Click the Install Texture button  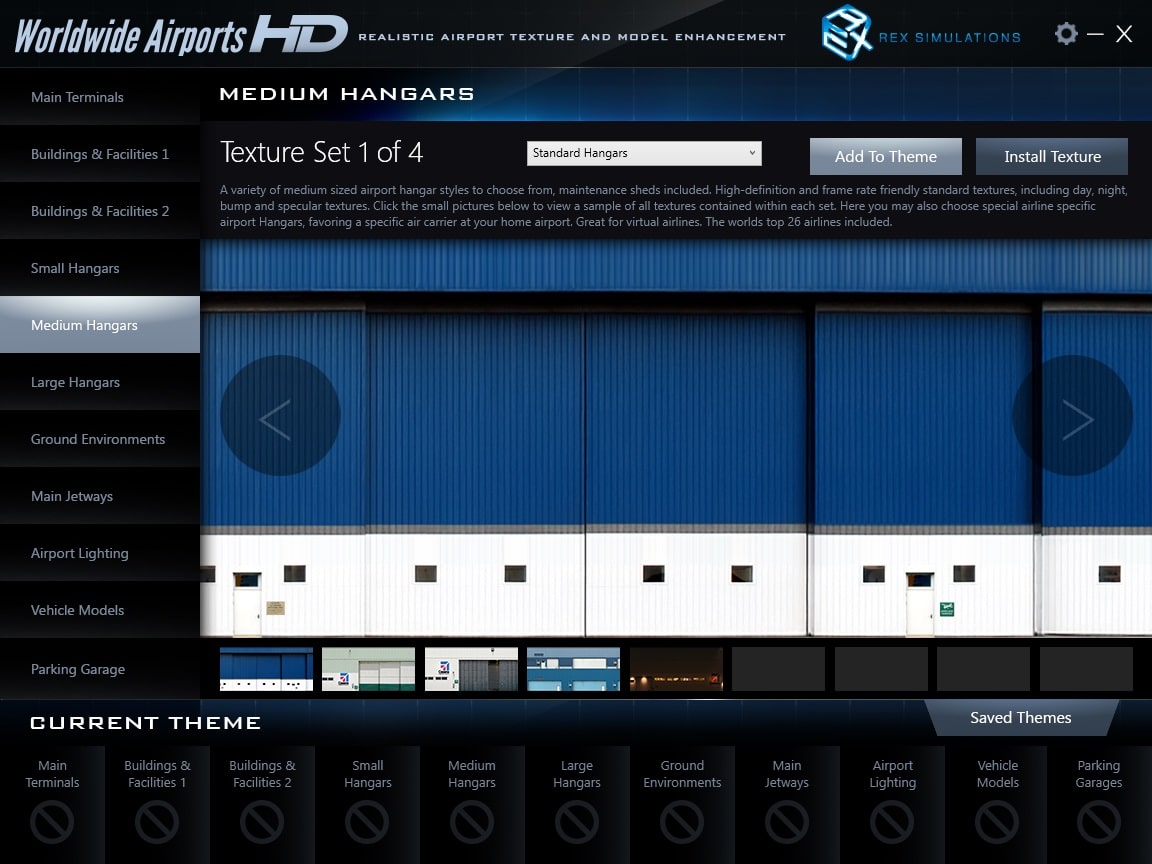tap(1052, 157)
